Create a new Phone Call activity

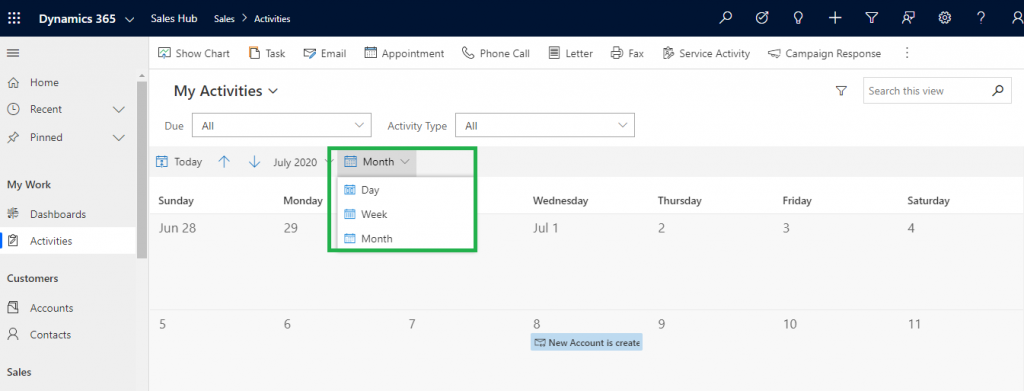(496, 54)
